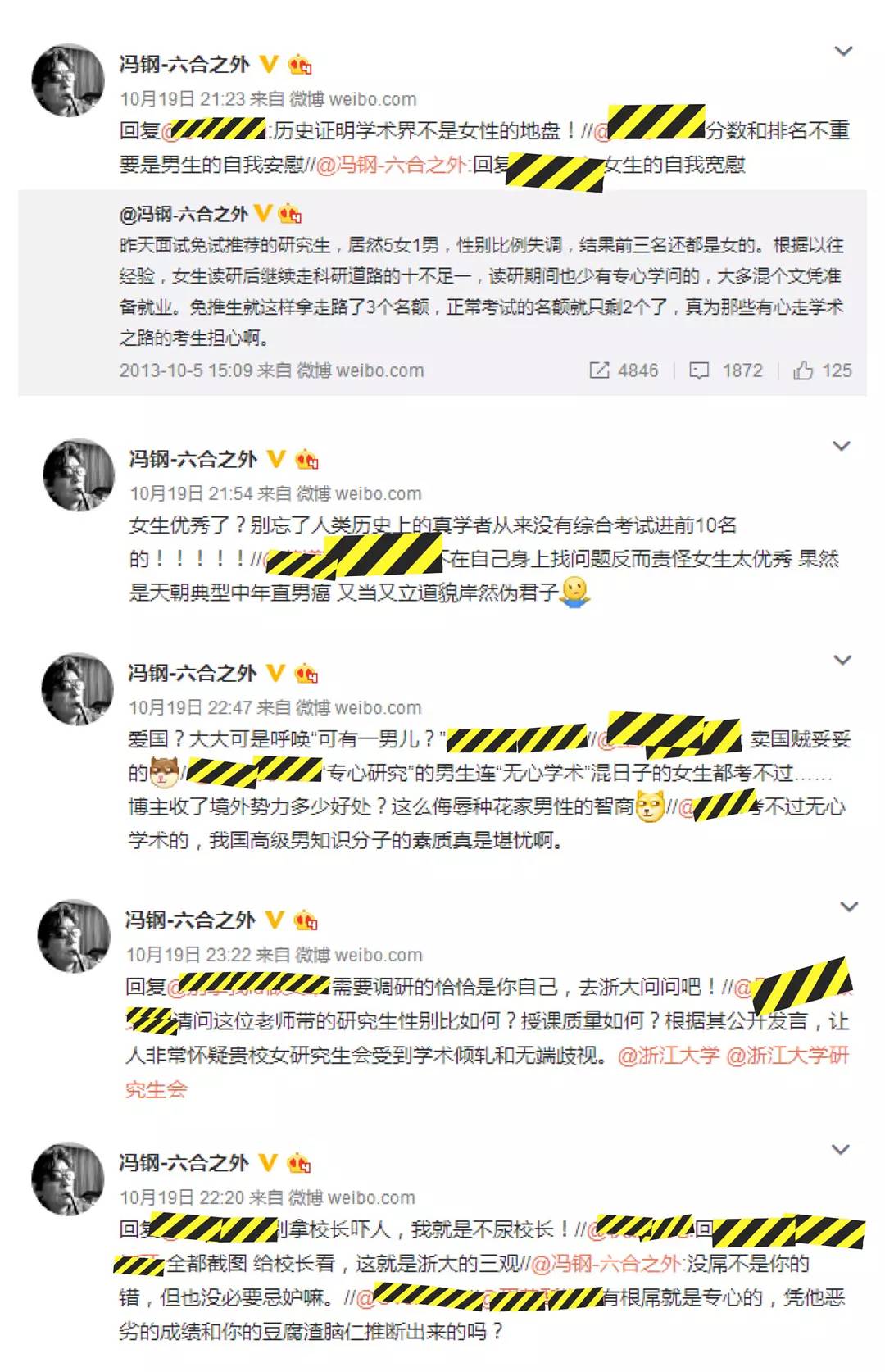The image size is (885, 1372).
Task: Click repost icon showing 4846
Action: [599, 370]
